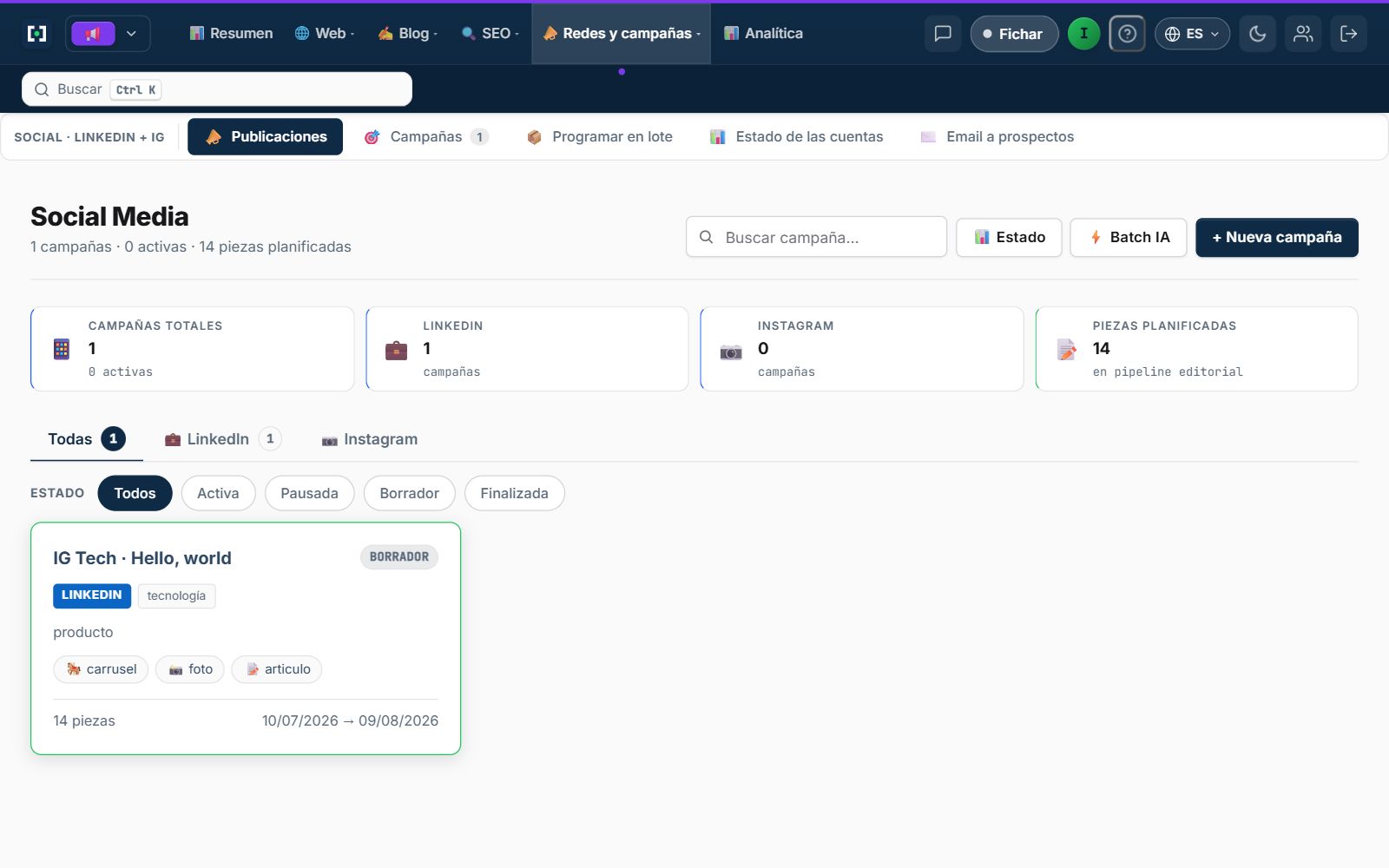Select the Todos status filter
The image size is (1389, 868).
(135, 493)
